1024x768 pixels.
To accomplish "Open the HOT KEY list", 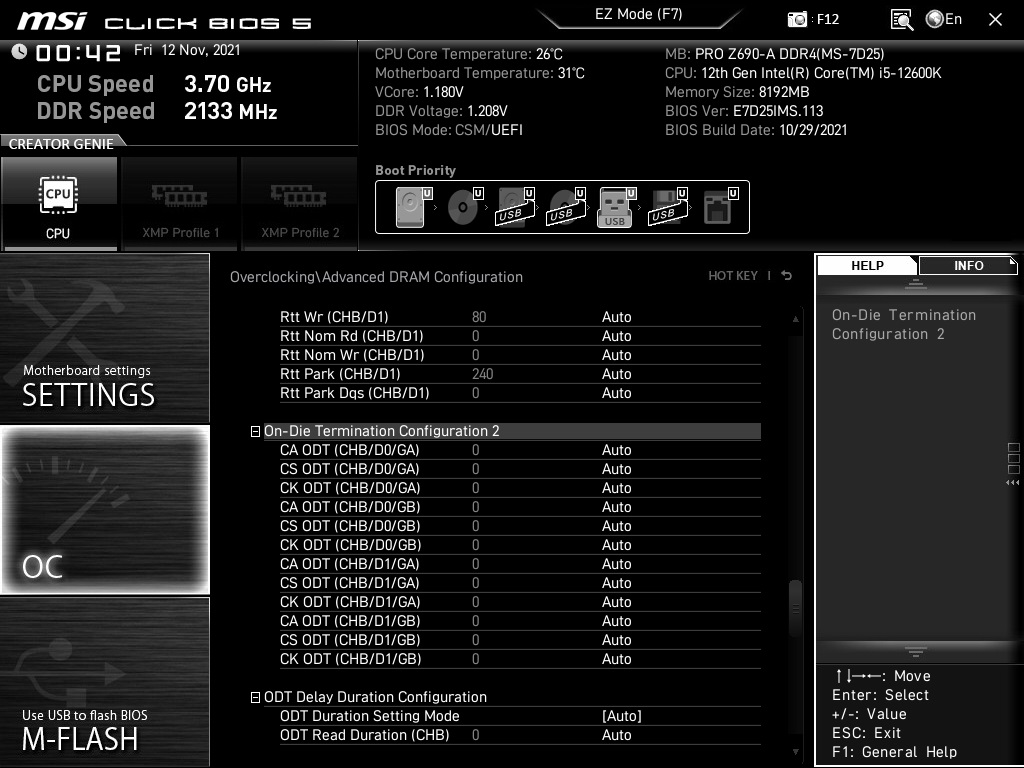I will coord(733,276).
